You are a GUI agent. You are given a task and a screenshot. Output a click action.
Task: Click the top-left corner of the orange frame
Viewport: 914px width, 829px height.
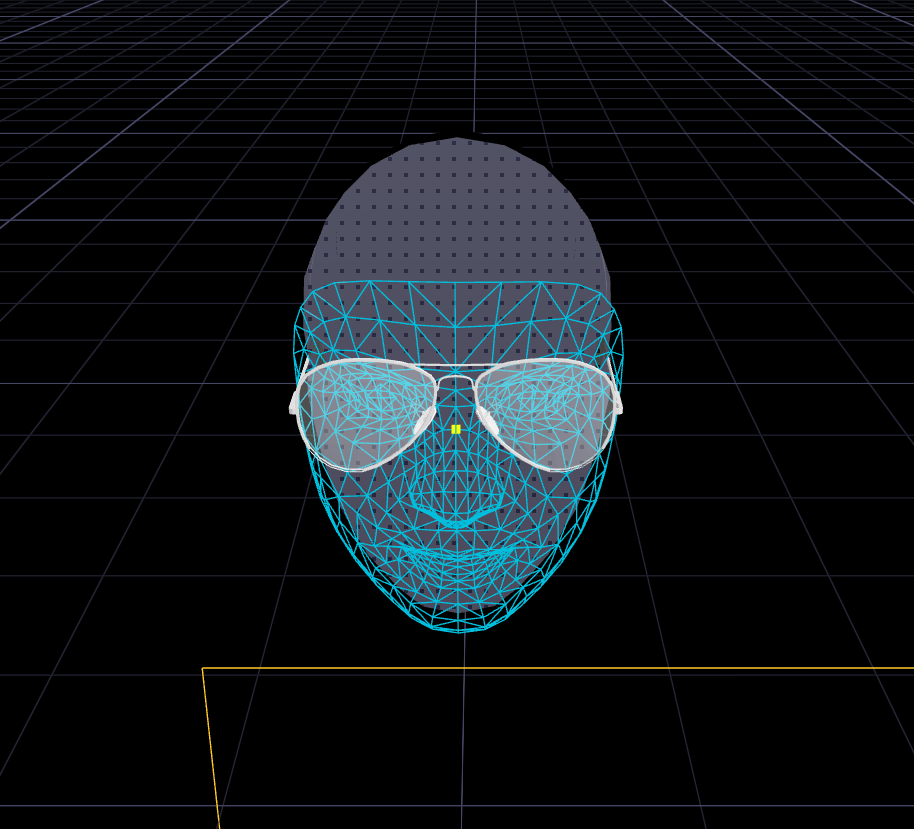203,668
